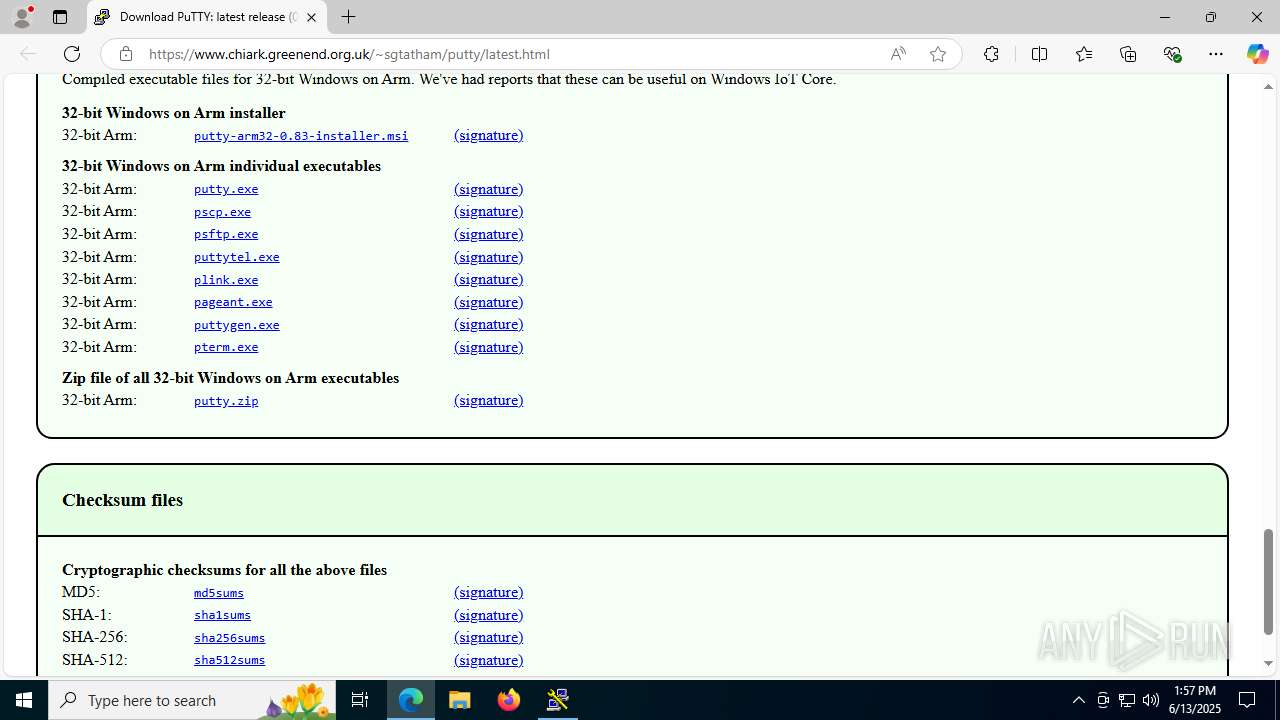Launch Firefox from the taskbar
Screen dimensions: 1280x720
click(509, 700)
